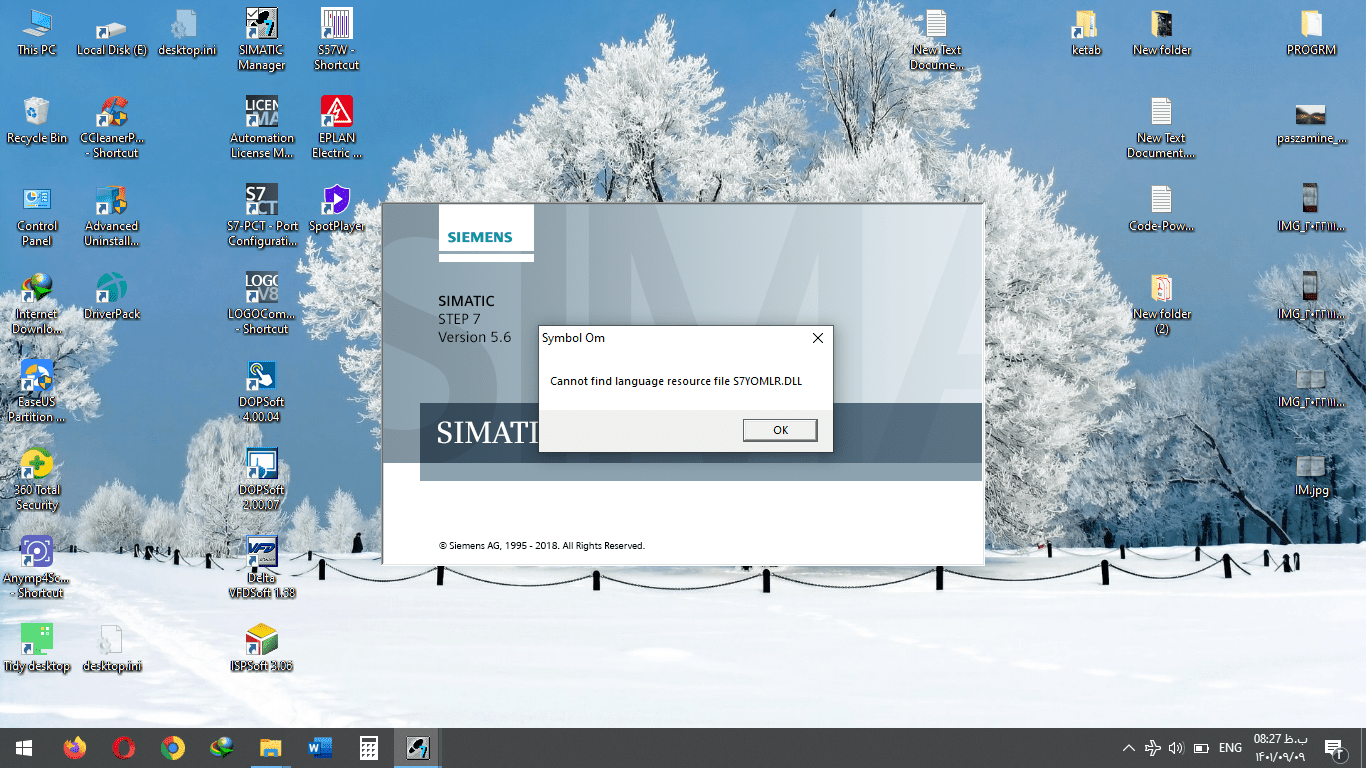Viewport: 1366px width, 768px height.
Task: Select the Anymp4 shortcut icon
Action: pos(37,567)
